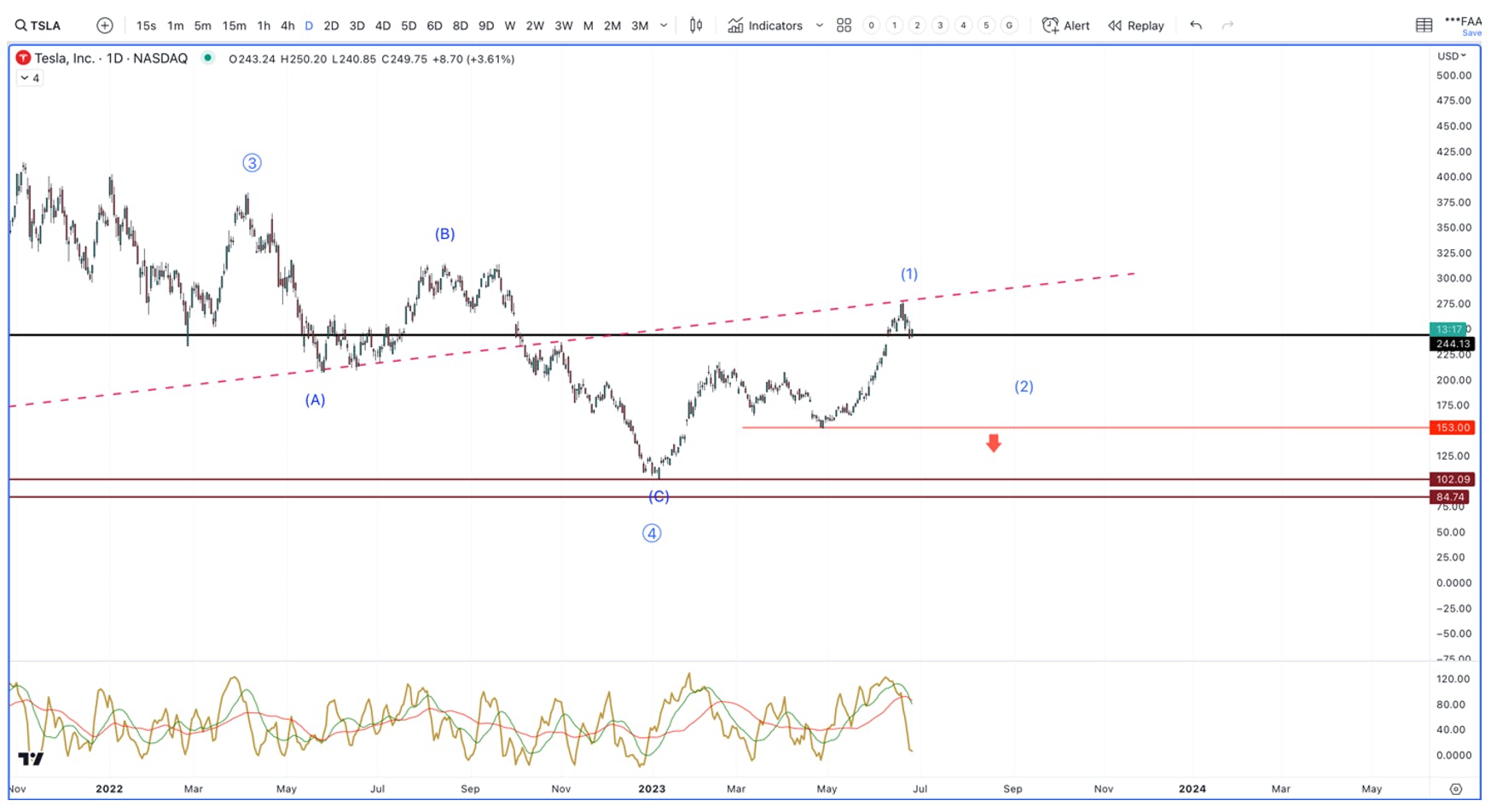Open the candlestick chart type selector
The height and width of the screenshot is (812, 1491).
tap(696, 26)
